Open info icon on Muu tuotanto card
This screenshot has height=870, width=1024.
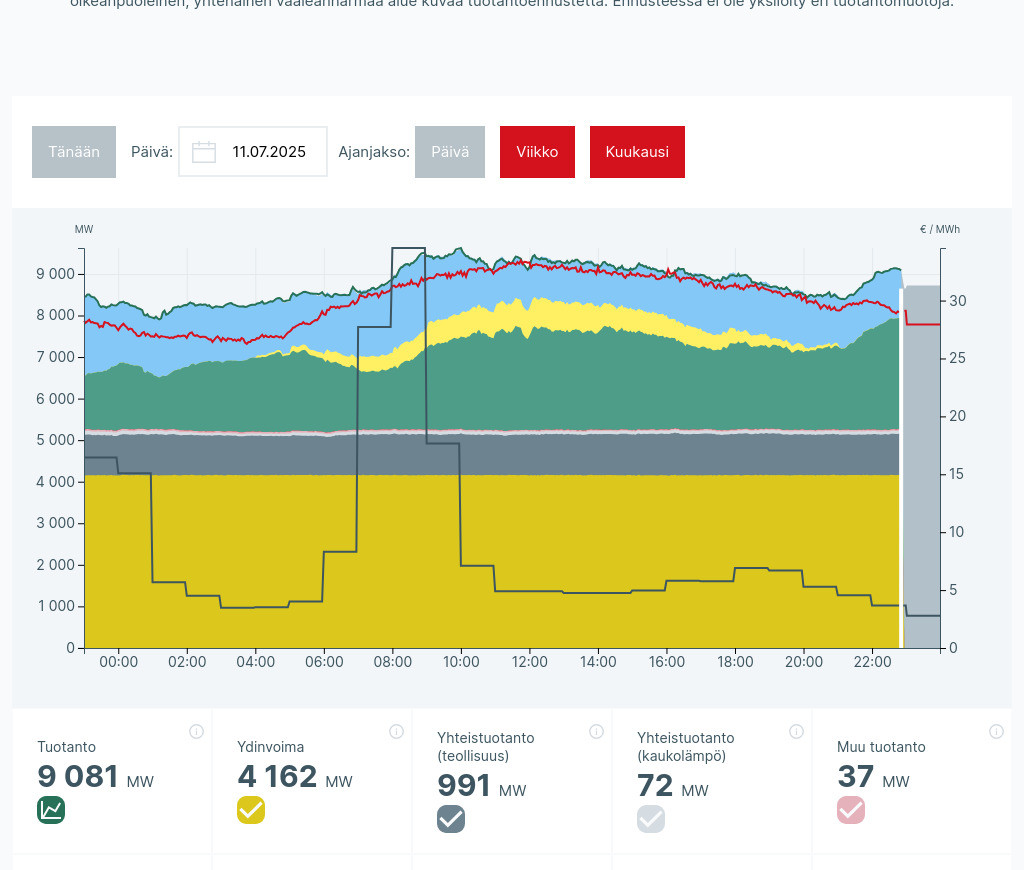pyautogui.click(x=996, y=732)
